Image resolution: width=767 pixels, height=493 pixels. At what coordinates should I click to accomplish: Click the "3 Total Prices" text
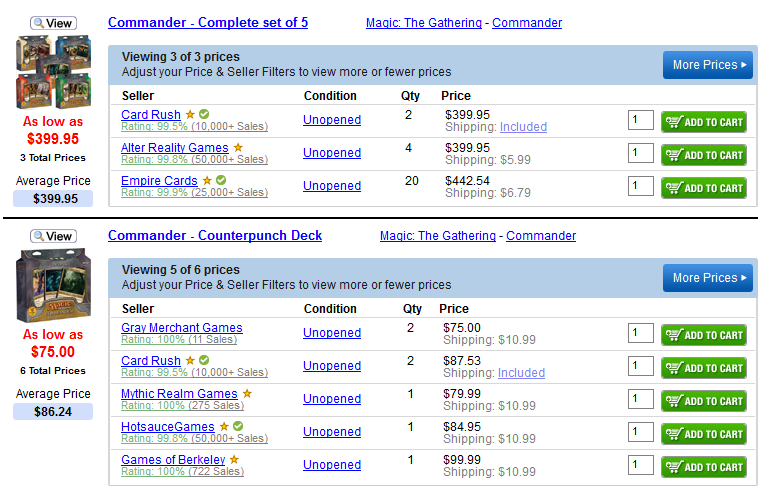pyautogui.click(x=53, y=157)
